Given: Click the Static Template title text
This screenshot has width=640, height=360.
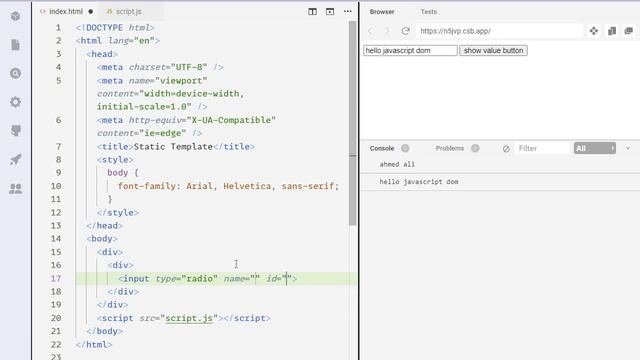Looking at the screenshot, I should [x=173, y=147].
